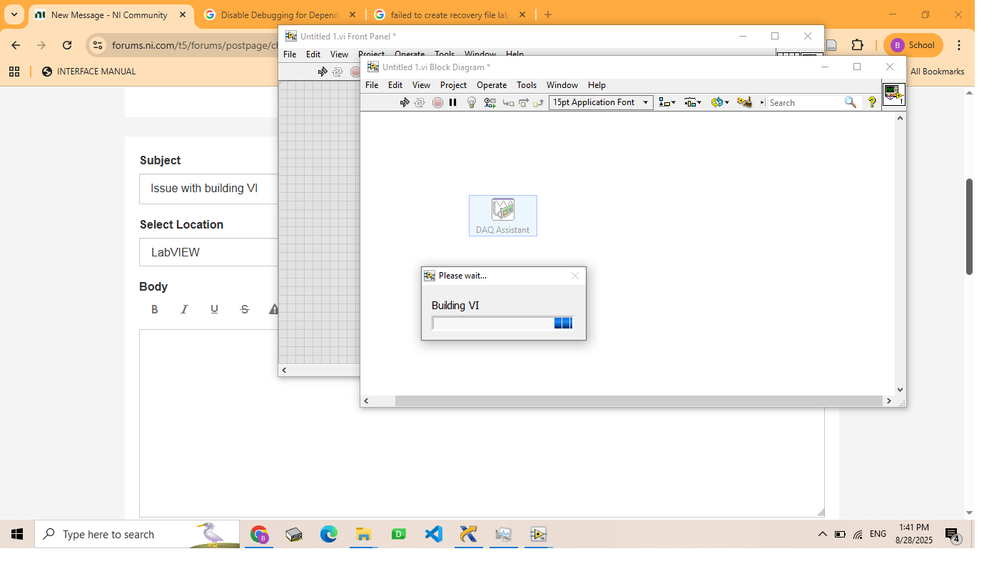Click the Step Into button
The image size is (999, 587).
tap(508, 103)
